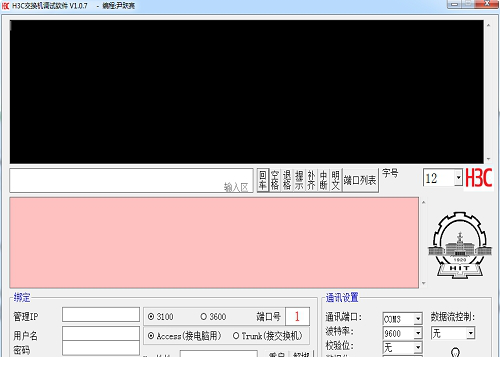The width and height of the screenshot is (500, 371).
Task: Click the 退格 (Backspace) button
Action: tap(287, 180)
